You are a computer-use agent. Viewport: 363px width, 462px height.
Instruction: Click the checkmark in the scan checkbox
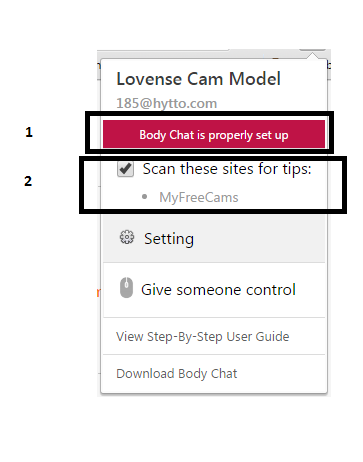[126, 169]
